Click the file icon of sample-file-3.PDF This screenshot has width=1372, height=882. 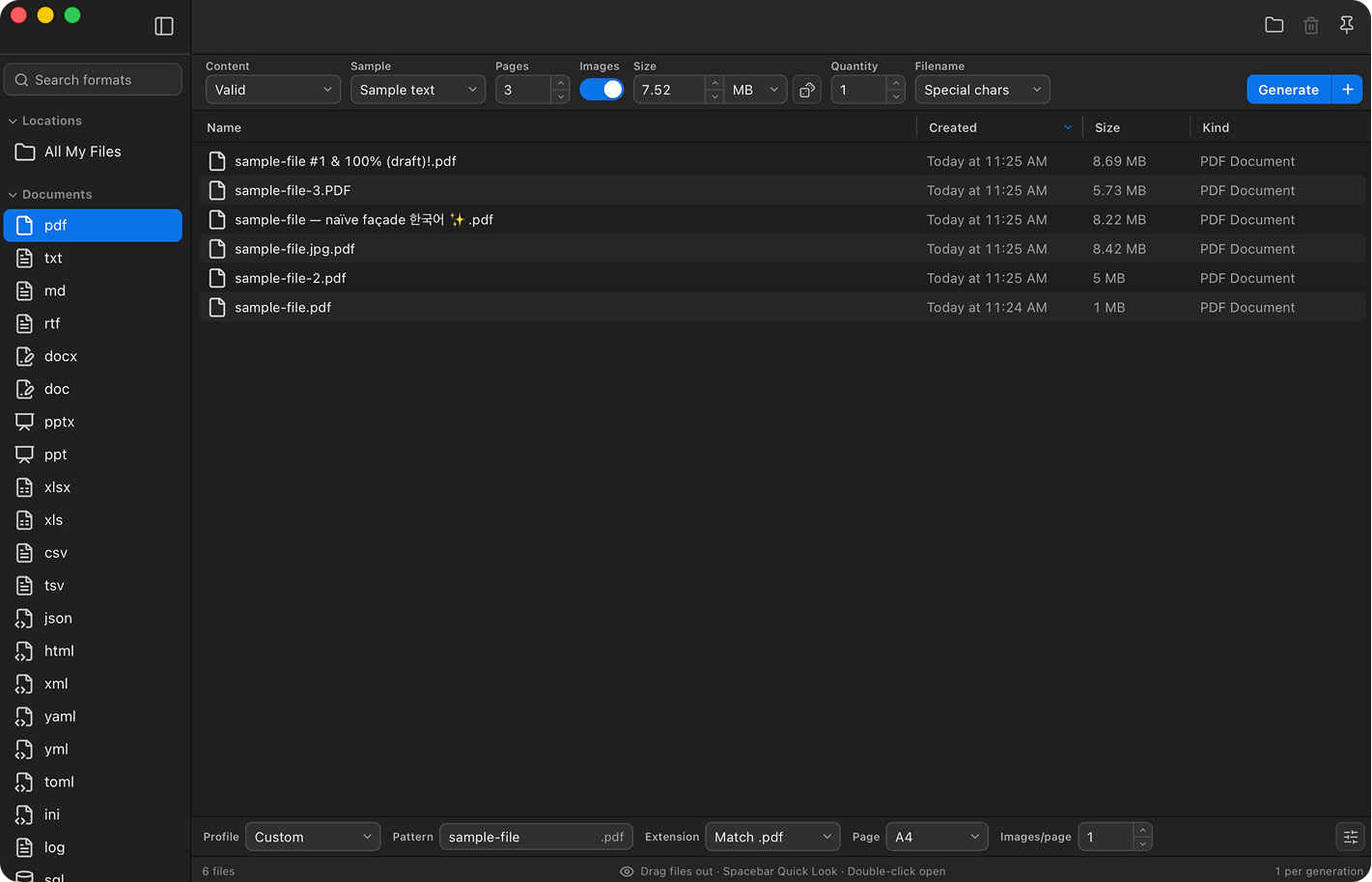[x=217, y=190]
